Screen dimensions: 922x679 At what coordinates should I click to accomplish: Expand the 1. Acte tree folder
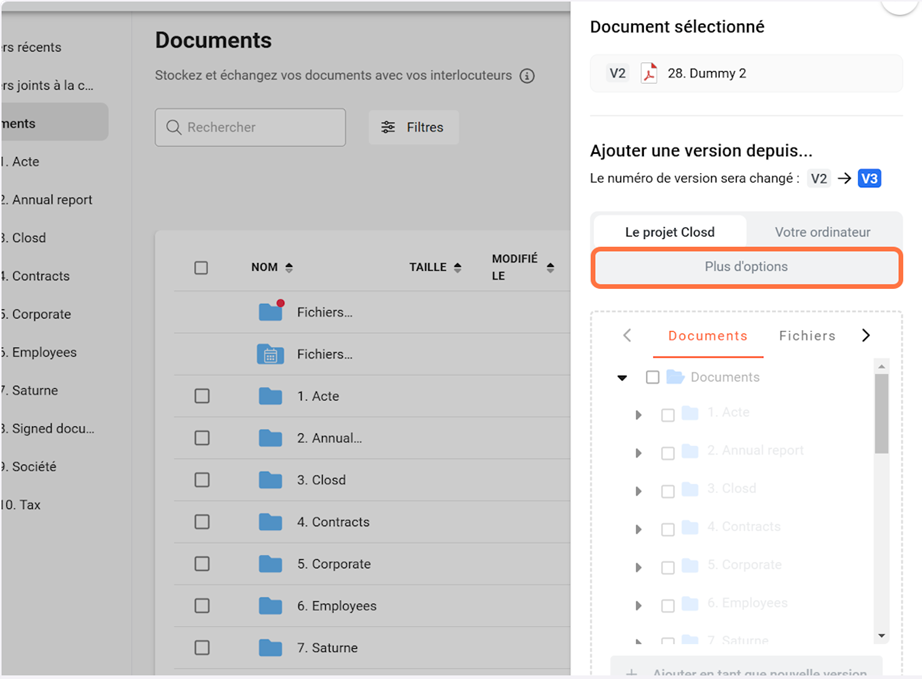[x=638, y=414]
